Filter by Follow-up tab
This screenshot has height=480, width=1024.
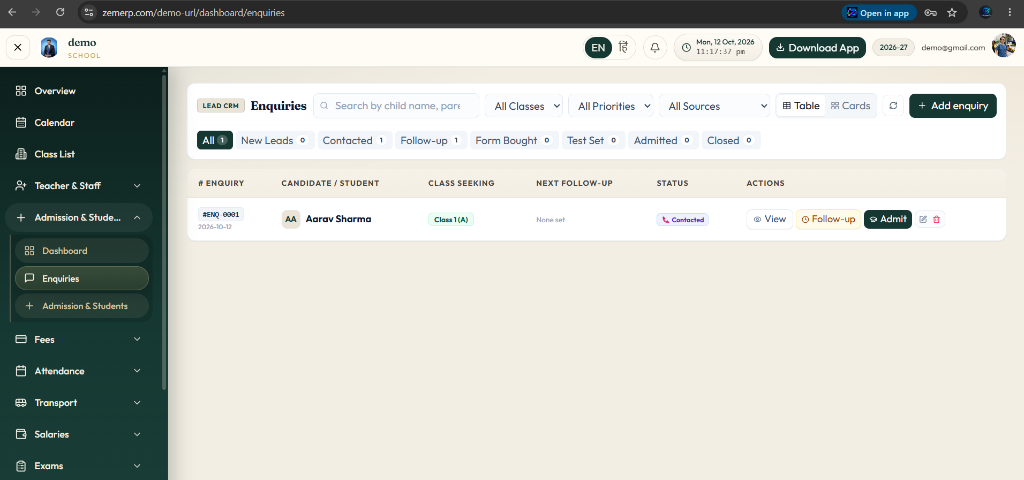click(x=431, y=140)
